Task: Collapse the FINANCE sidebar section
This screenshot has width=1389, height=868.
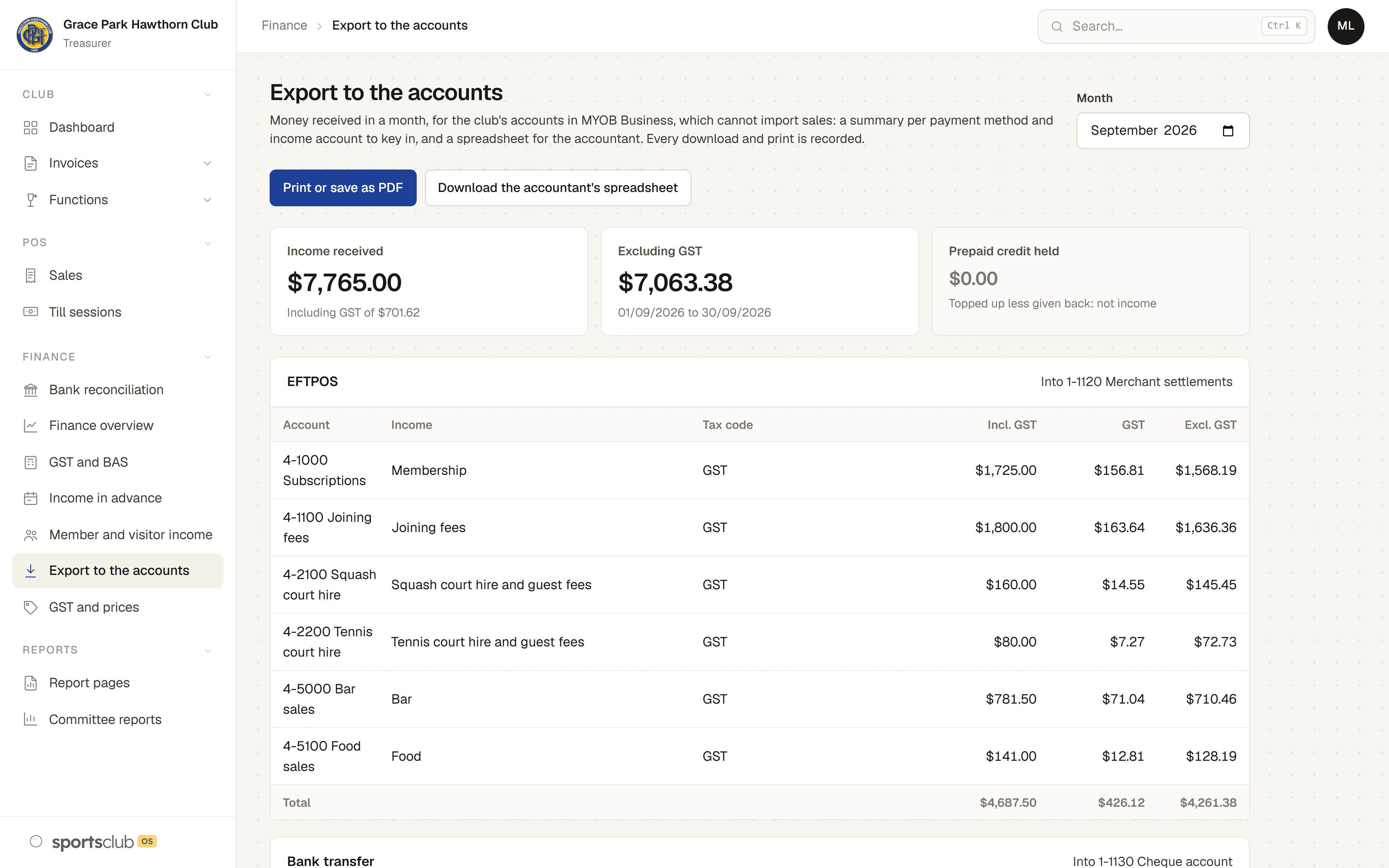Action: coord(208,357)
